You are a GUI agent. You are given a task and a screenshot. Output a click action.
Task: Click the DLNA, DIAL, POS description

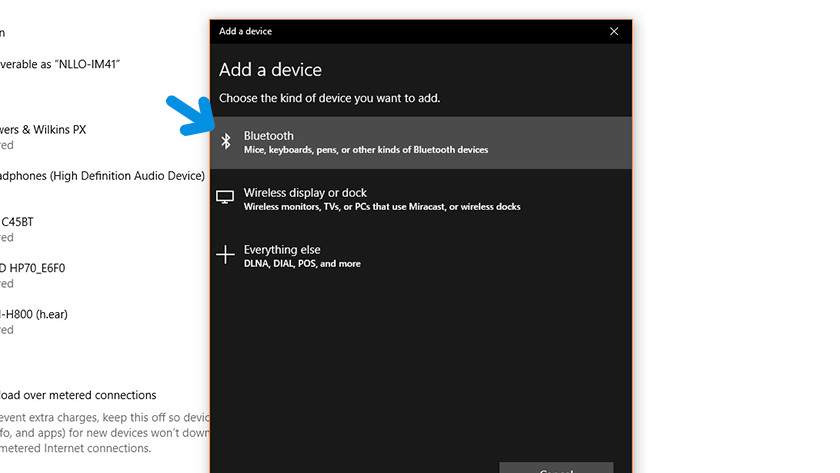pos(302,264)
